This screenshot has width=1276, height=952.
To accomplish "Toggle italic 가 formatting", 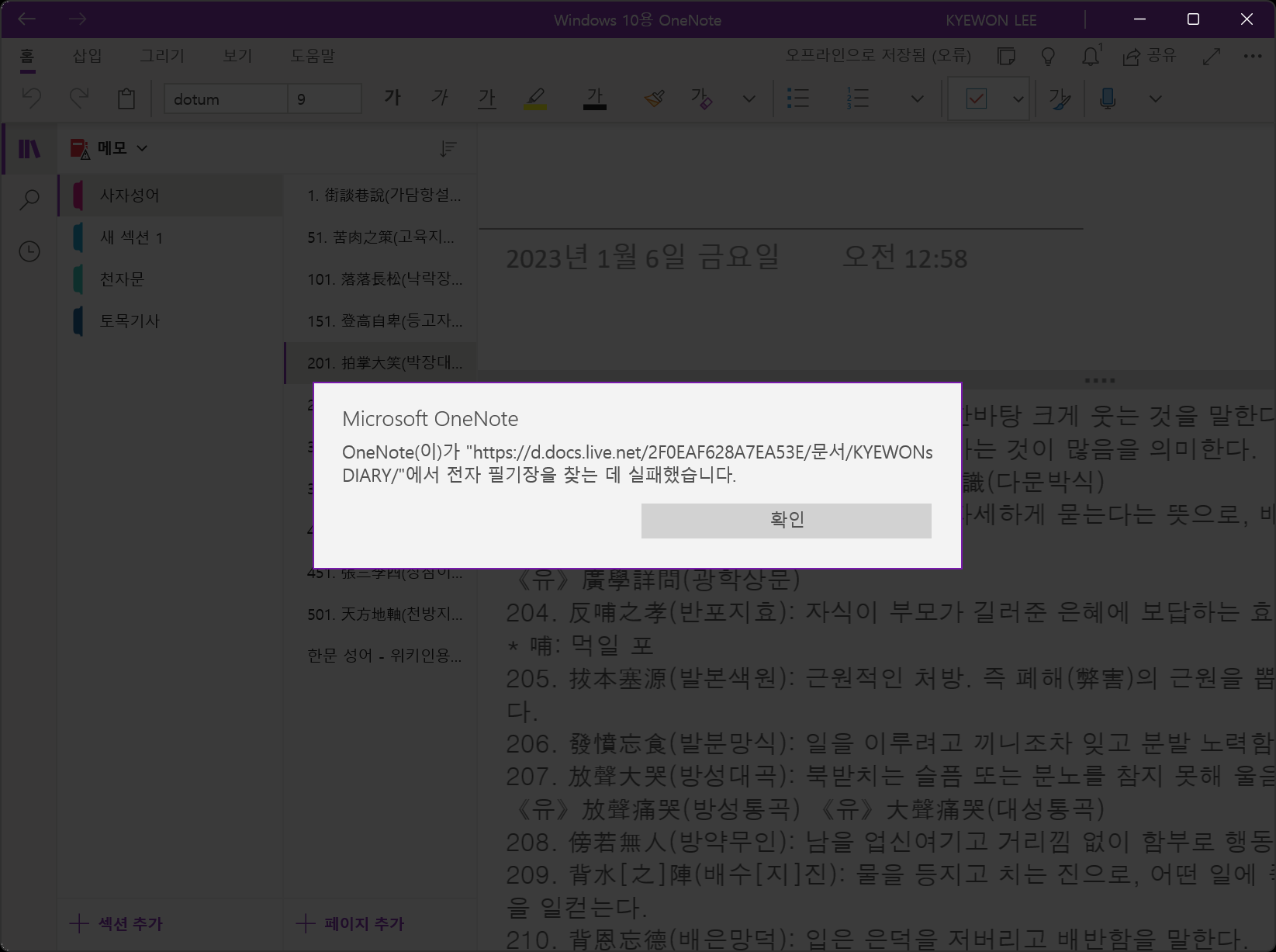I will [x=440, y=98].
